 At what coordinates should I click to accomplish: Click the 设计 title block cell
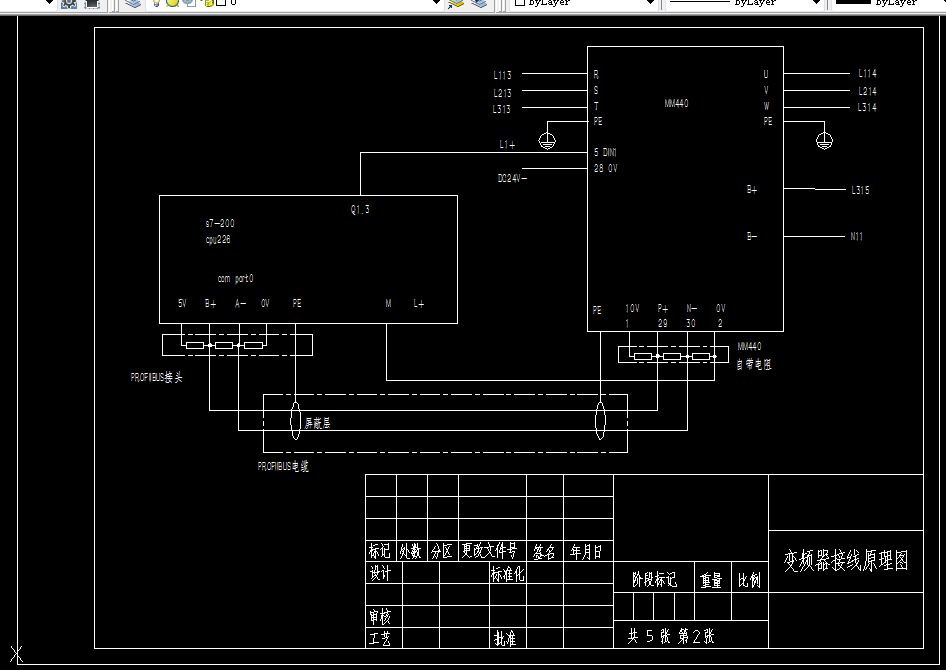coord(384,573)
